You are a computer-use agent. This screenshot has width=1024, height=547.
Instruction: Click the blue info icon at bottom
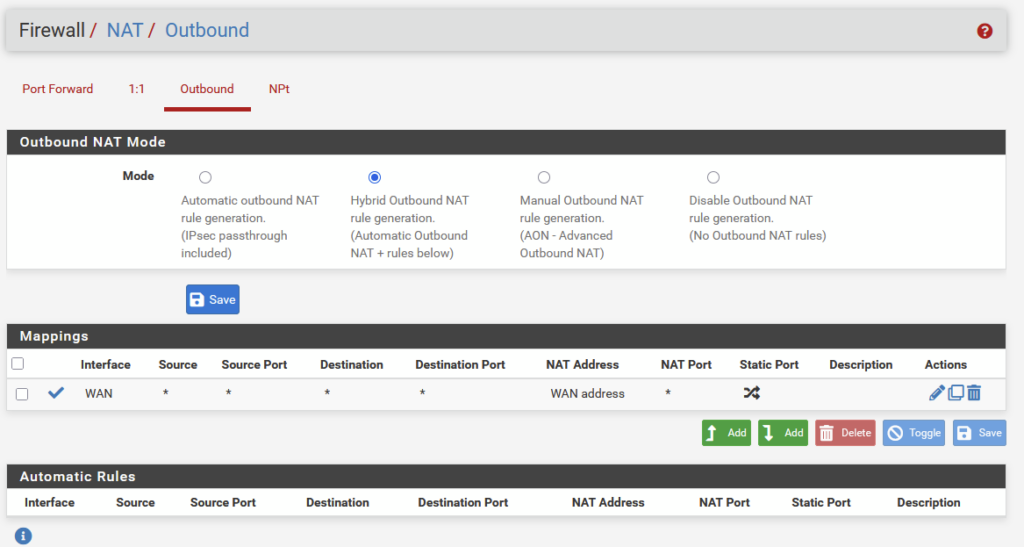23,536
